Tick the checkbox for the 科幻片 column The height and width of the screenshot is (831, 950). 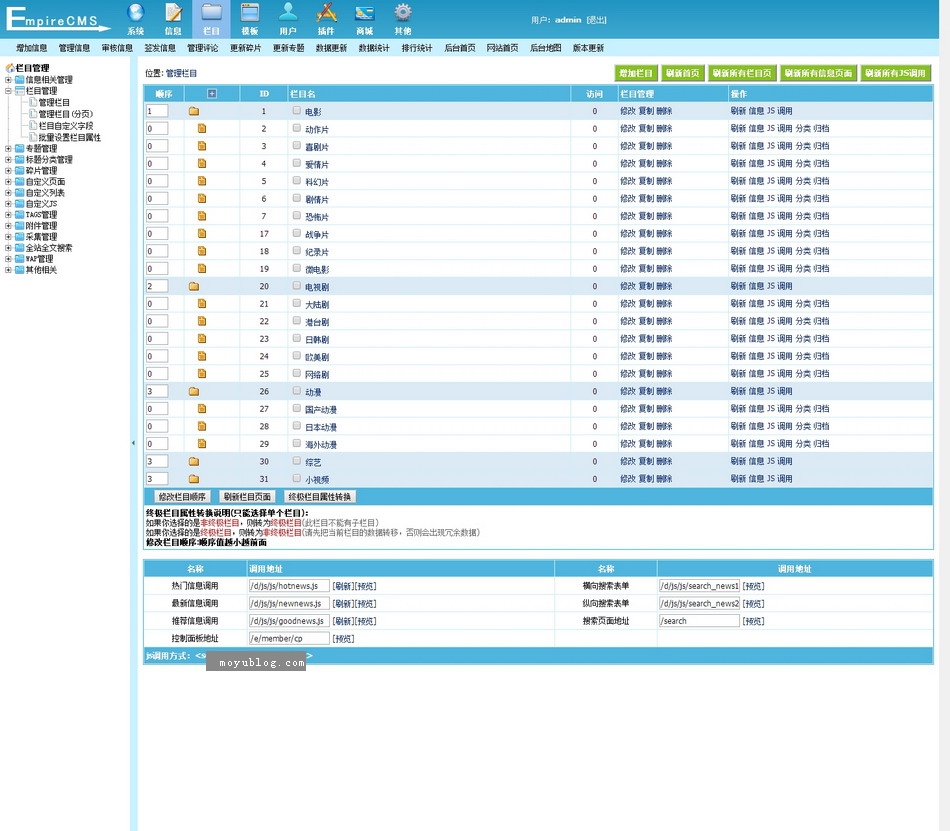297,180
